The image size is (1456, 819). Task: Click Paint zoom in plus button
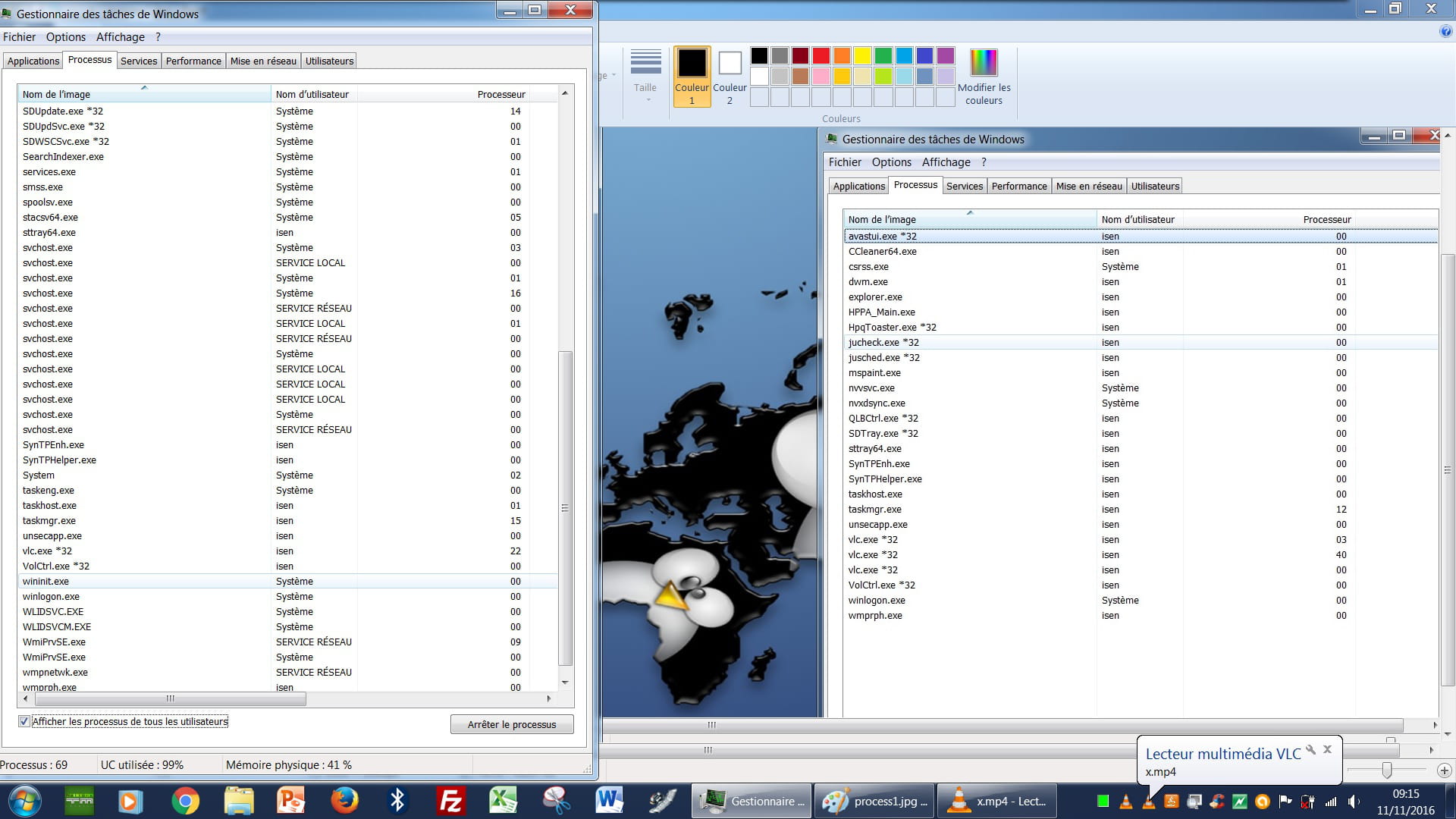[1444, 770]
